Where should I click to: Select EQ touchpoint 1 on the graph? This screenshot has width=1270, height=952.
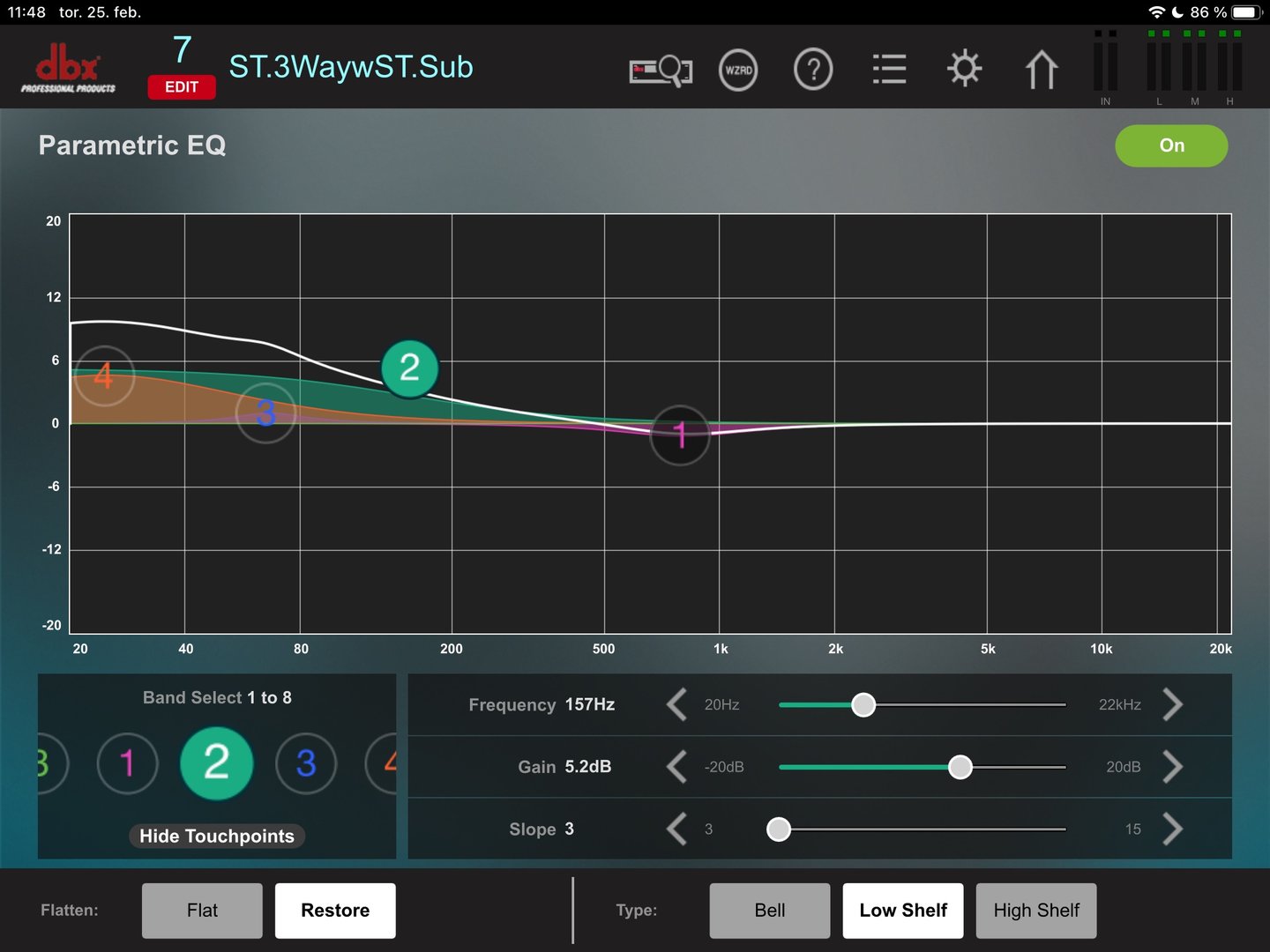pos(680,435)
